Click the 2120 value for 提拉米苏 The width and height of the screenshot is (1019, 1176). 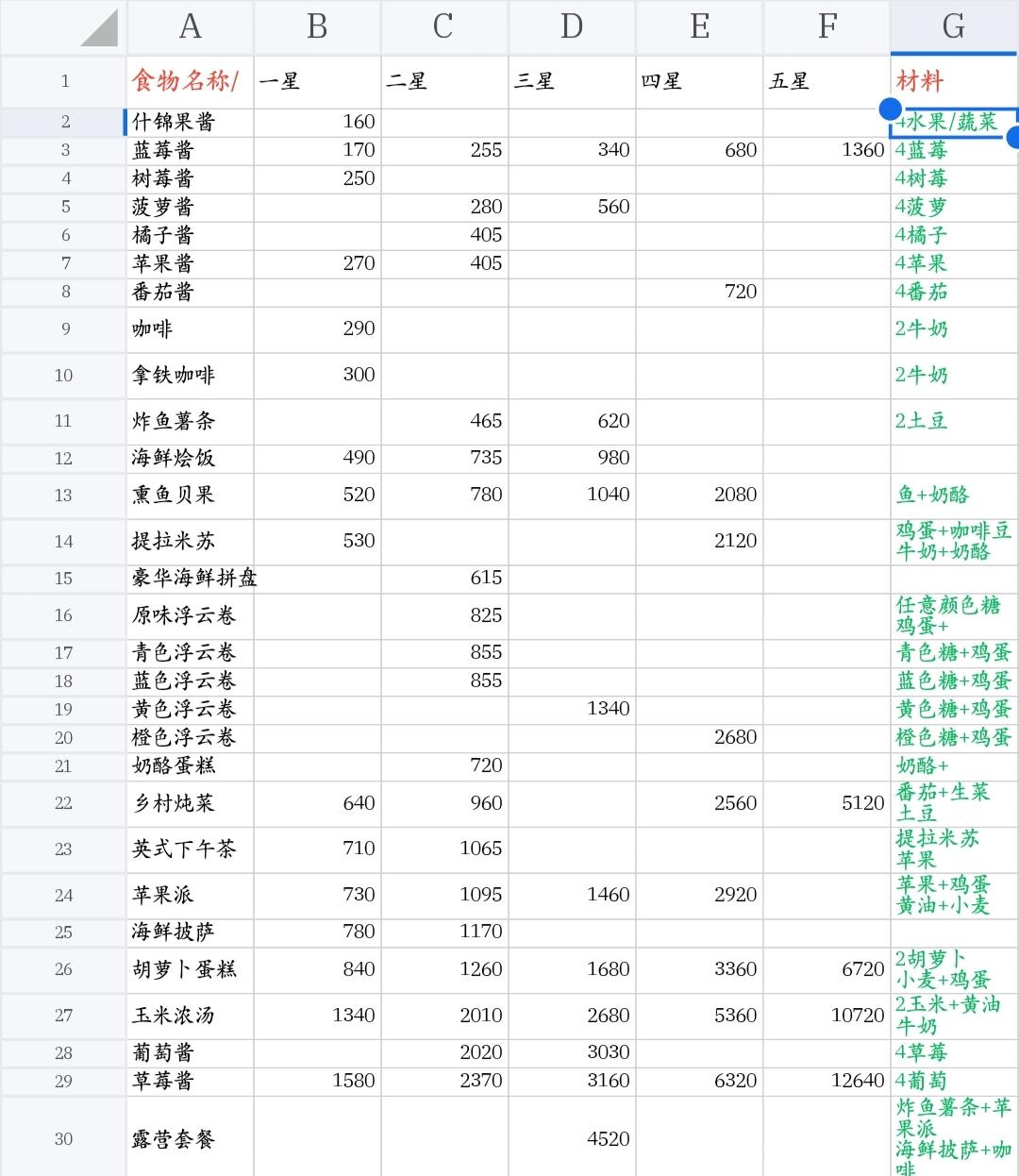pos(699,542)
